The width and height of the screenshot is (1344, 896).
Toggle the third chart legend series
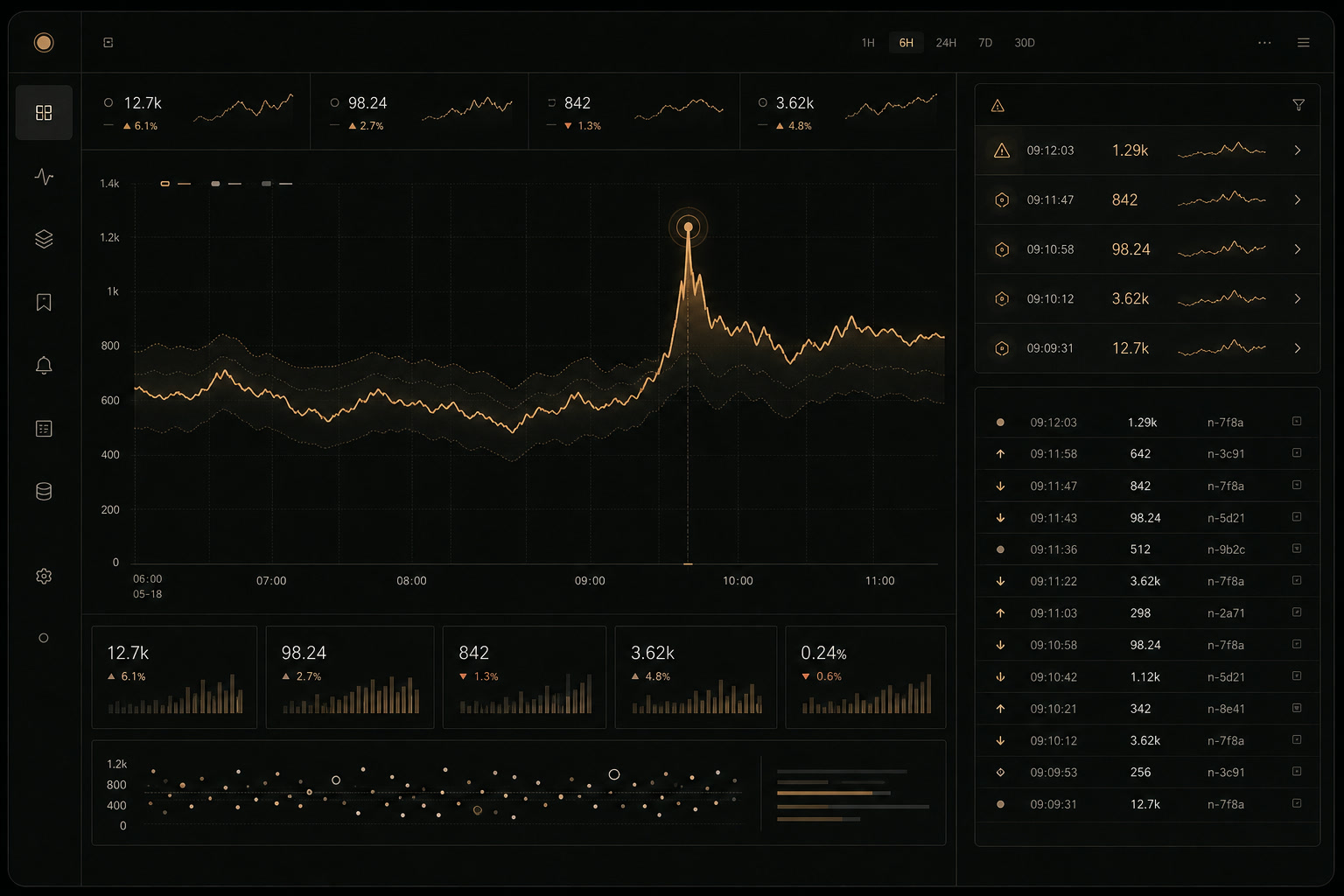(276, 184)
